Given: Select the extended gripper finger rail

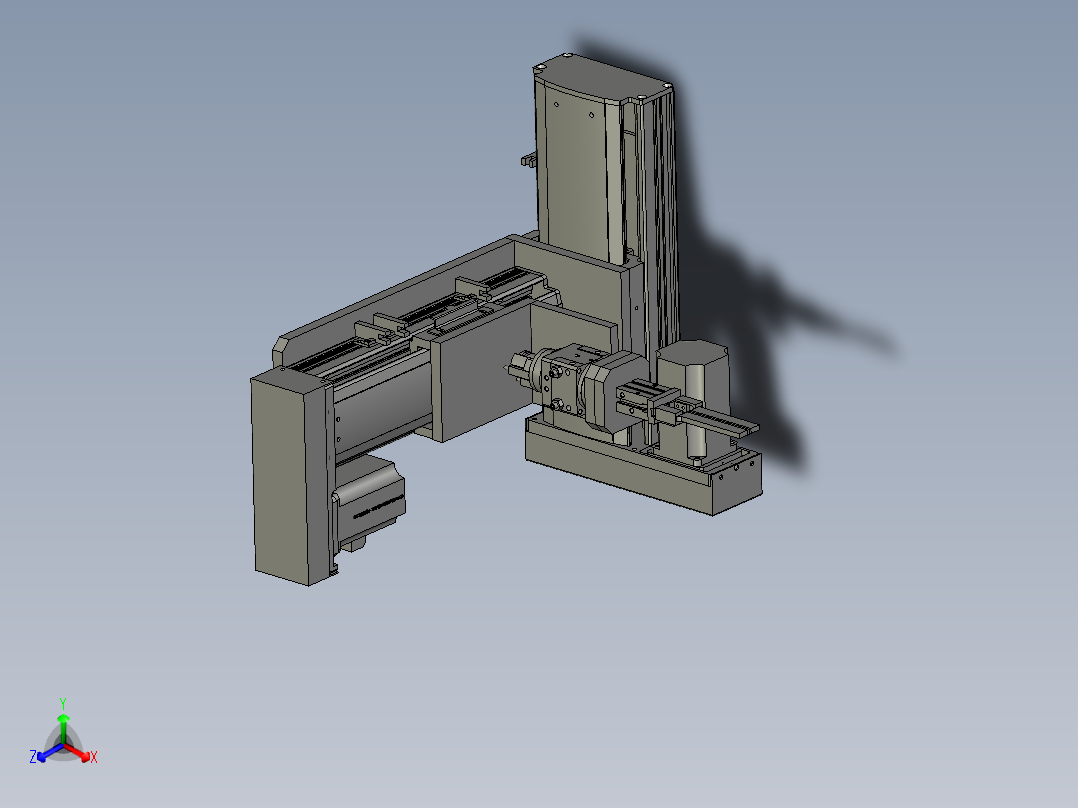Looking at the screenshot, I should (718, 420).
